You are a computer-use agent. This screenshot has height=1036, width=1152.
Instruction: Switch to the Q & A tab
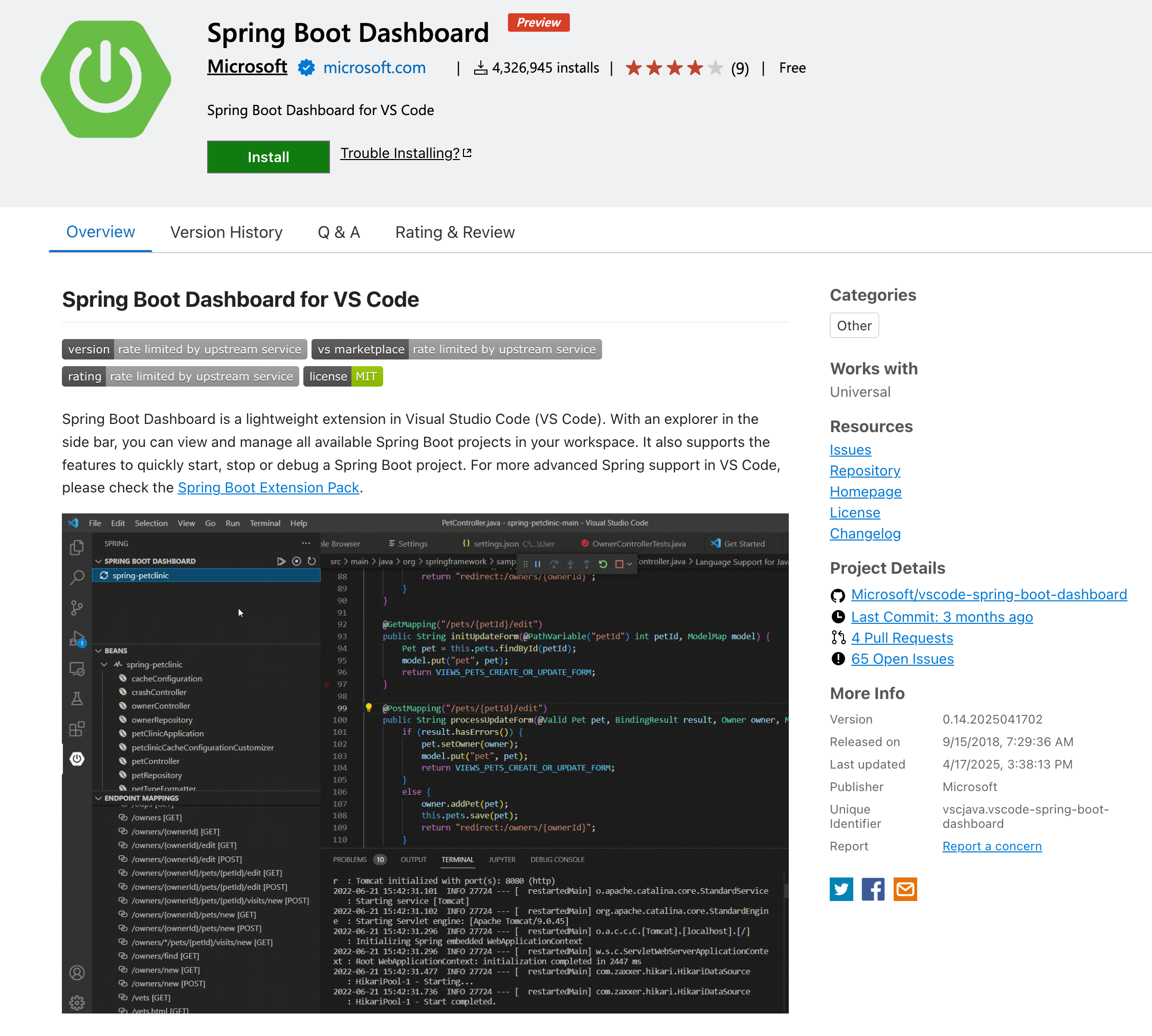[x=339, y=232]
